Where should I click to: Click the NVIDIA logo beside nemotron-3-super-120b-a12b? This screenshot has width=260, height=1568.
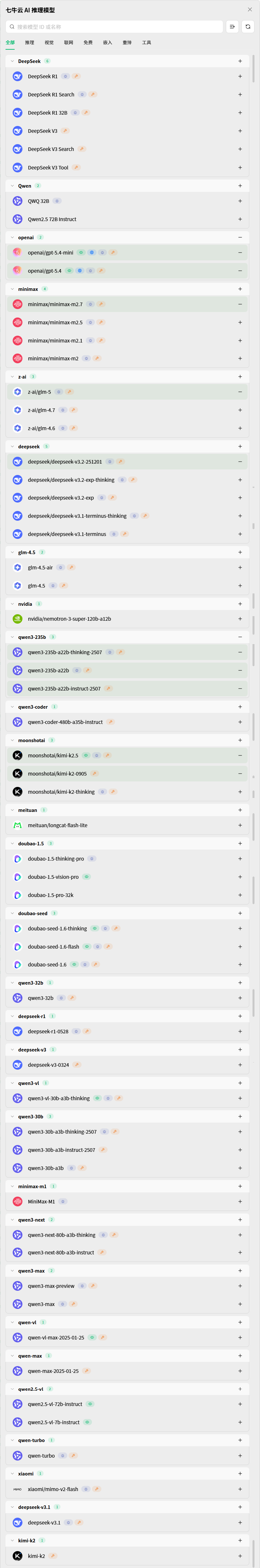(18, 619)
